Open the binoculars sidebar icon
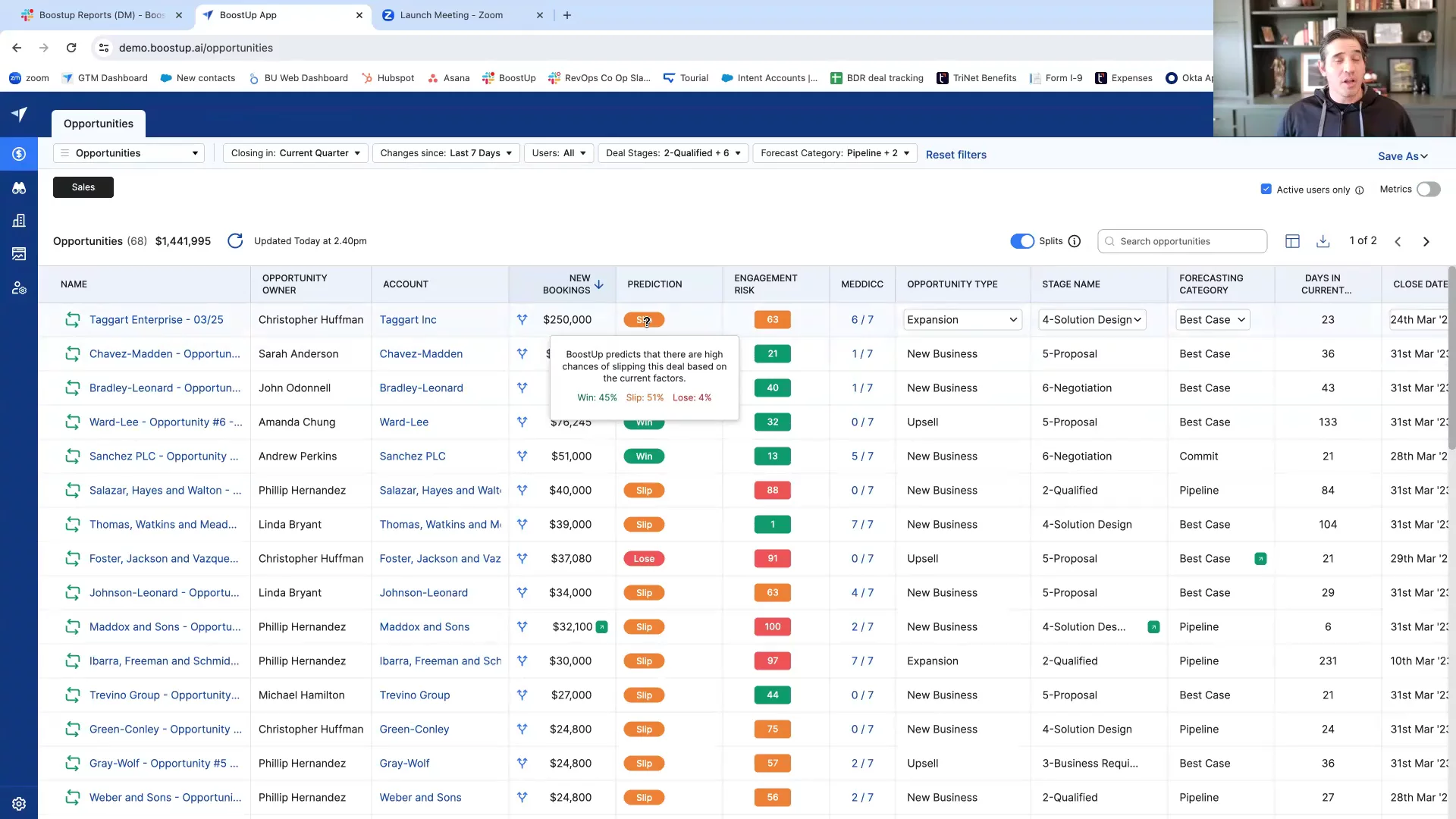The image size is (1456, 819). point(19,188)
